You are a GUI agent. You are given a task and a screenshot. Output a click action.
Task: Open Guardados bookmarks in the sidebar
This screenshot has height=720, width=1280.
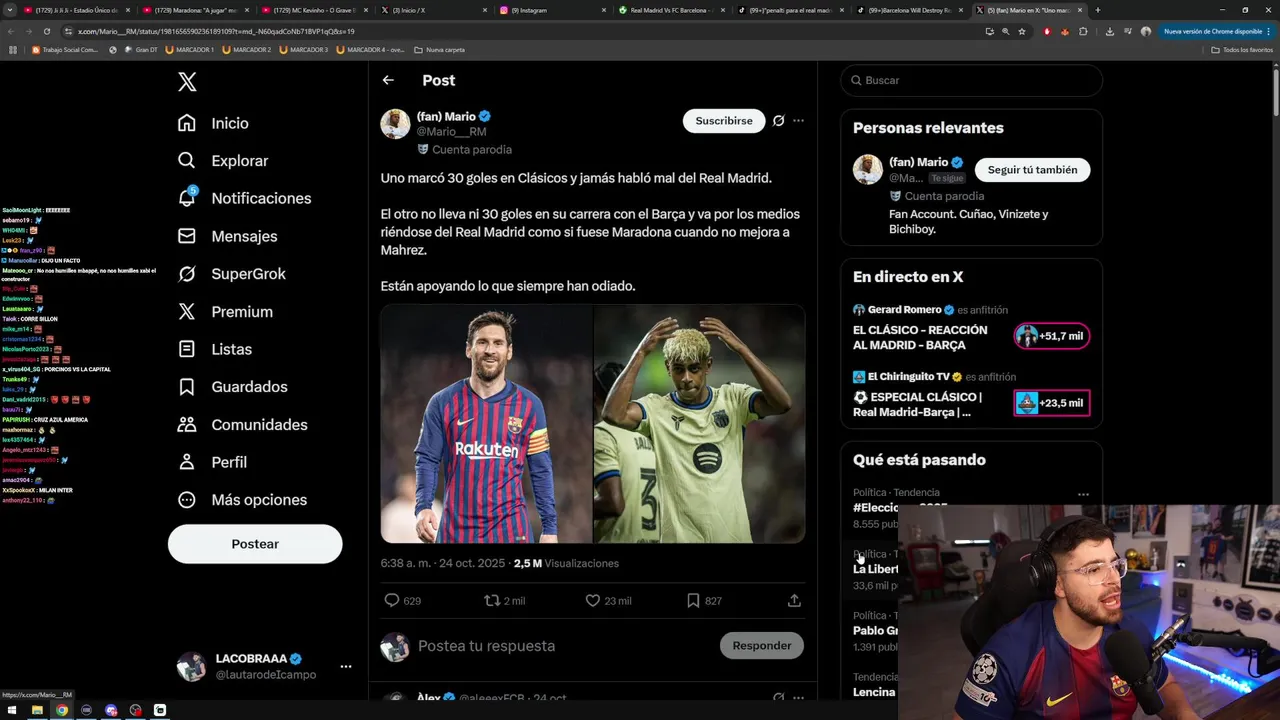pyautogui.click(x=232, y=387)
